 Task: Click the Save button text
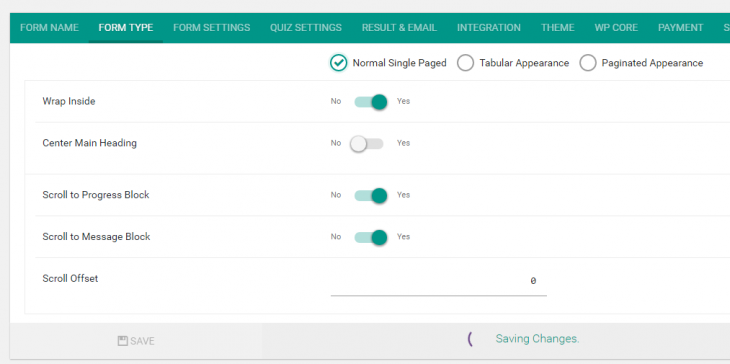coord(142,341)
